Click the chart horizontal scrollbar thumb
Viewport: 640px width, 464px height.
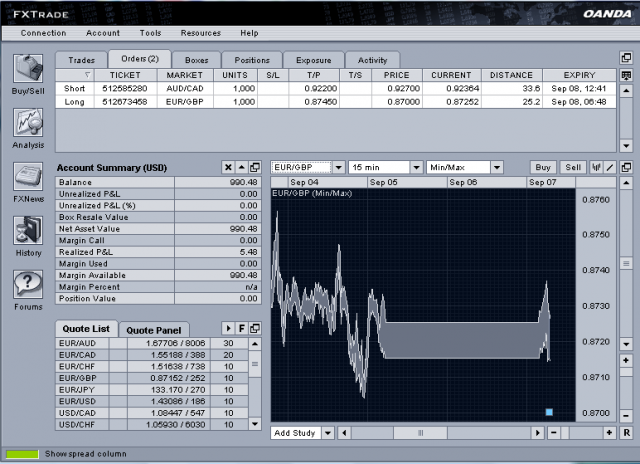pyautogui.click(x=420, y=433)
